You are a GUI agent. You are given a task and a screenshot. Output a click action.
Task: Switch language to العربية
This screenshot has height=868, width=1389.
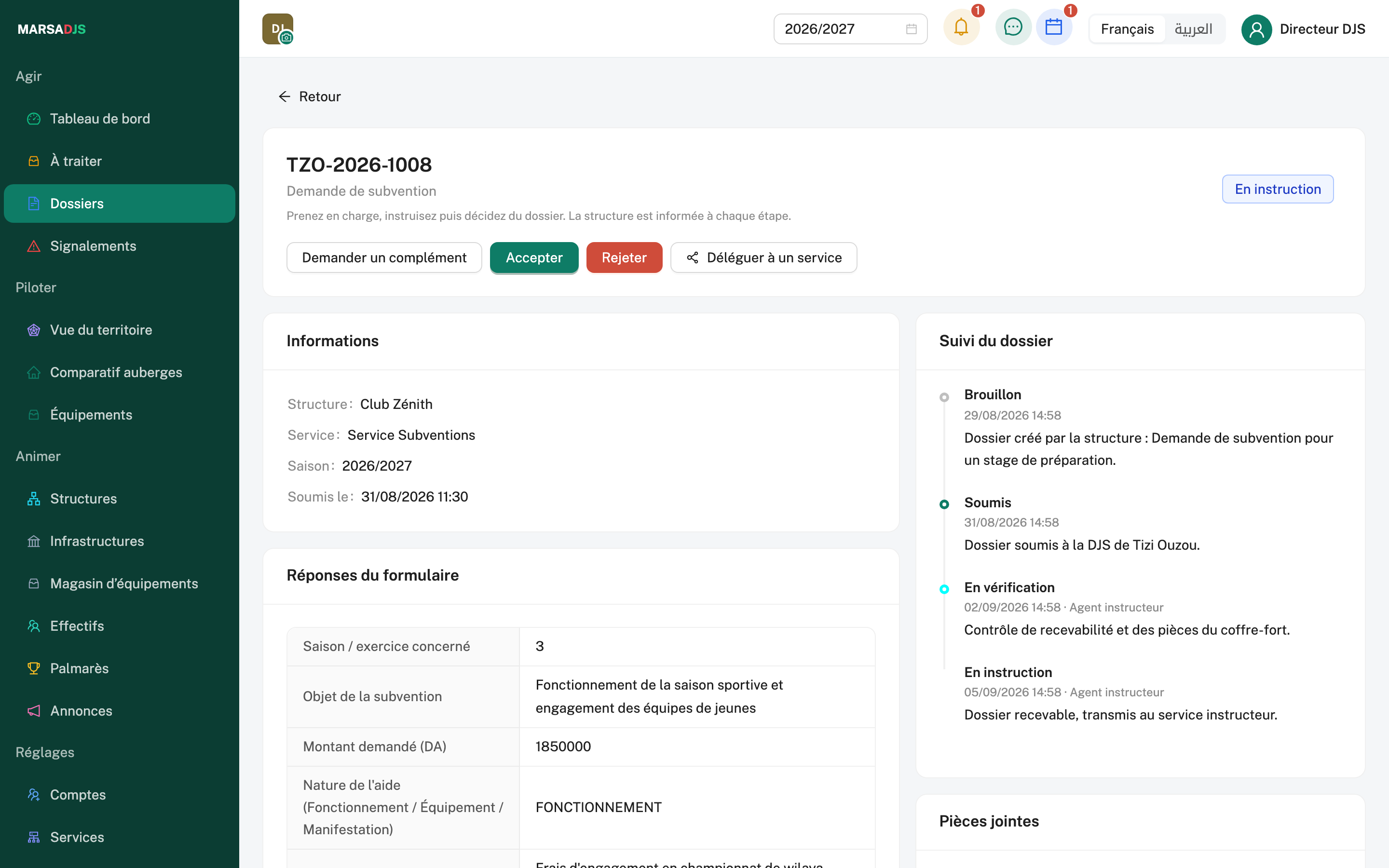(x=1193, y=29)
